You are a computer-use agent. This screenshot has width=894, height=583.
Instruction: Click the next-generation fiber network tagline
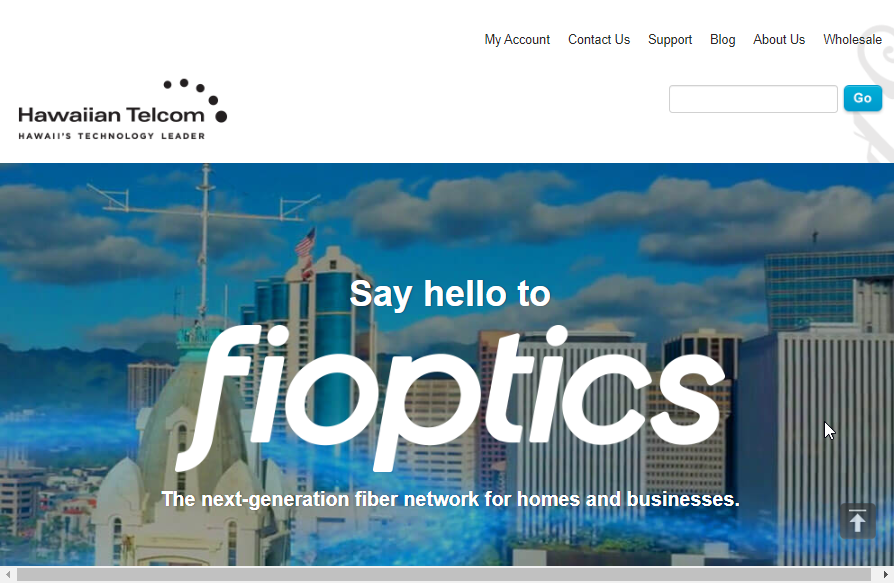tap(450, 499)
